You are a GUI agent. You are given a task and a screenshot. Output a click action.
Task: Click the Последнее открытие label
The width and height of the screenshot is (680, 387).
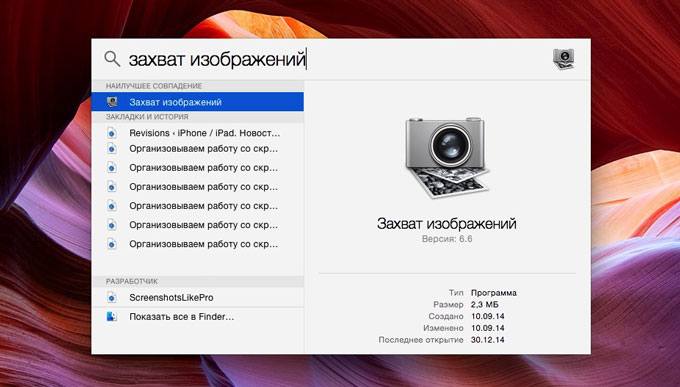(x=421, y=340)
